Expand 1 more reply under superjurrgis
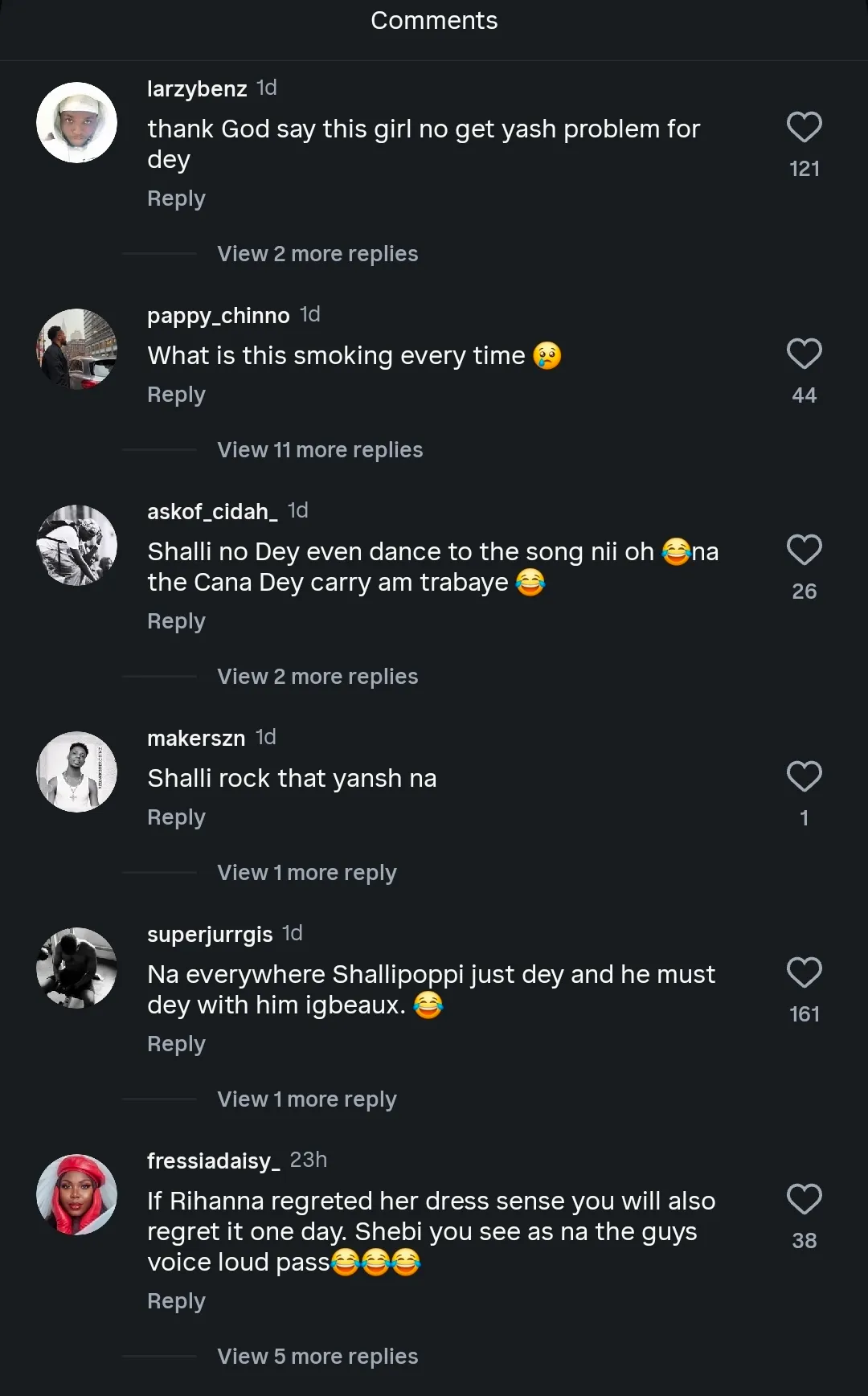 click(307, 1099)
